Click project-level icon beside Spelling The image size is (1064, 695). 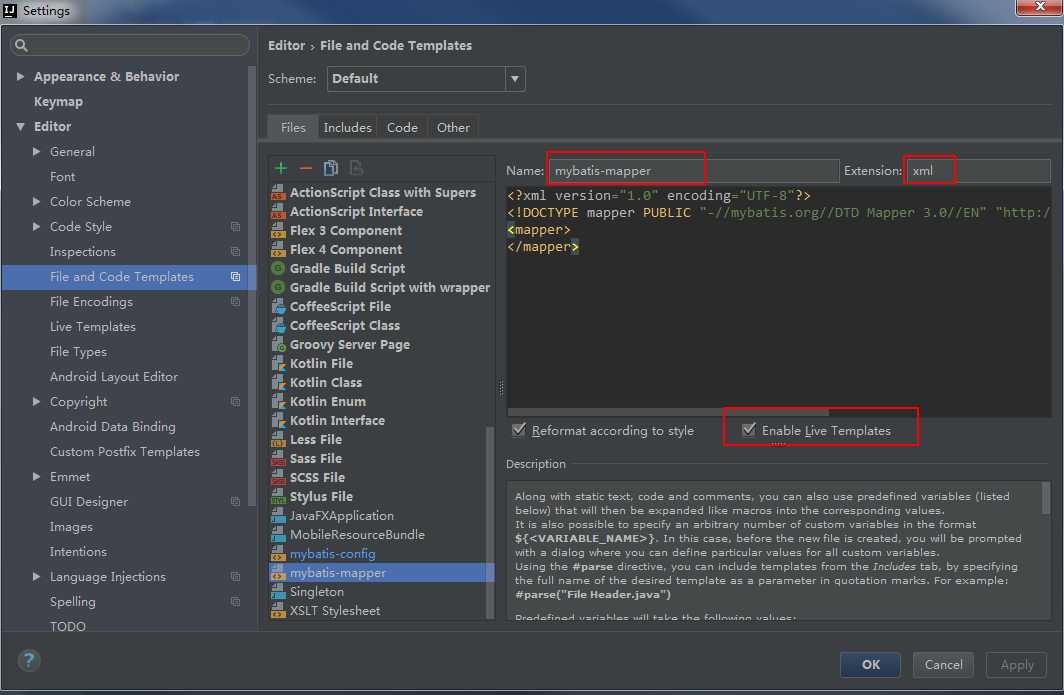point(235,602)
